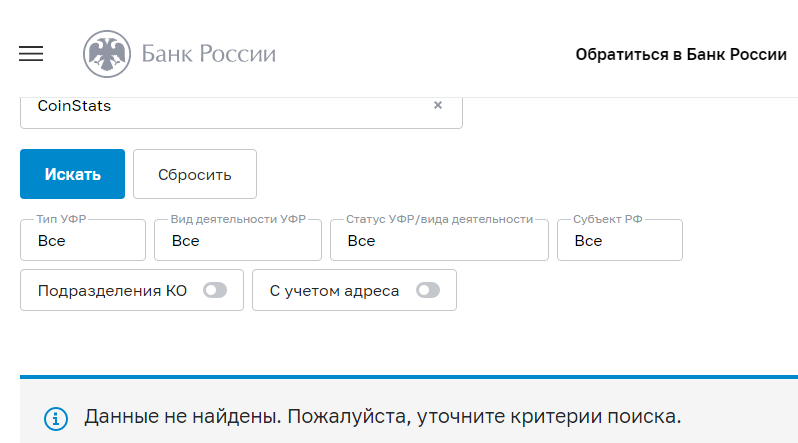This screenshot has width=798, height=443.
Task: Enable the С учетом адреса switch
Action: tap(428, 291)
